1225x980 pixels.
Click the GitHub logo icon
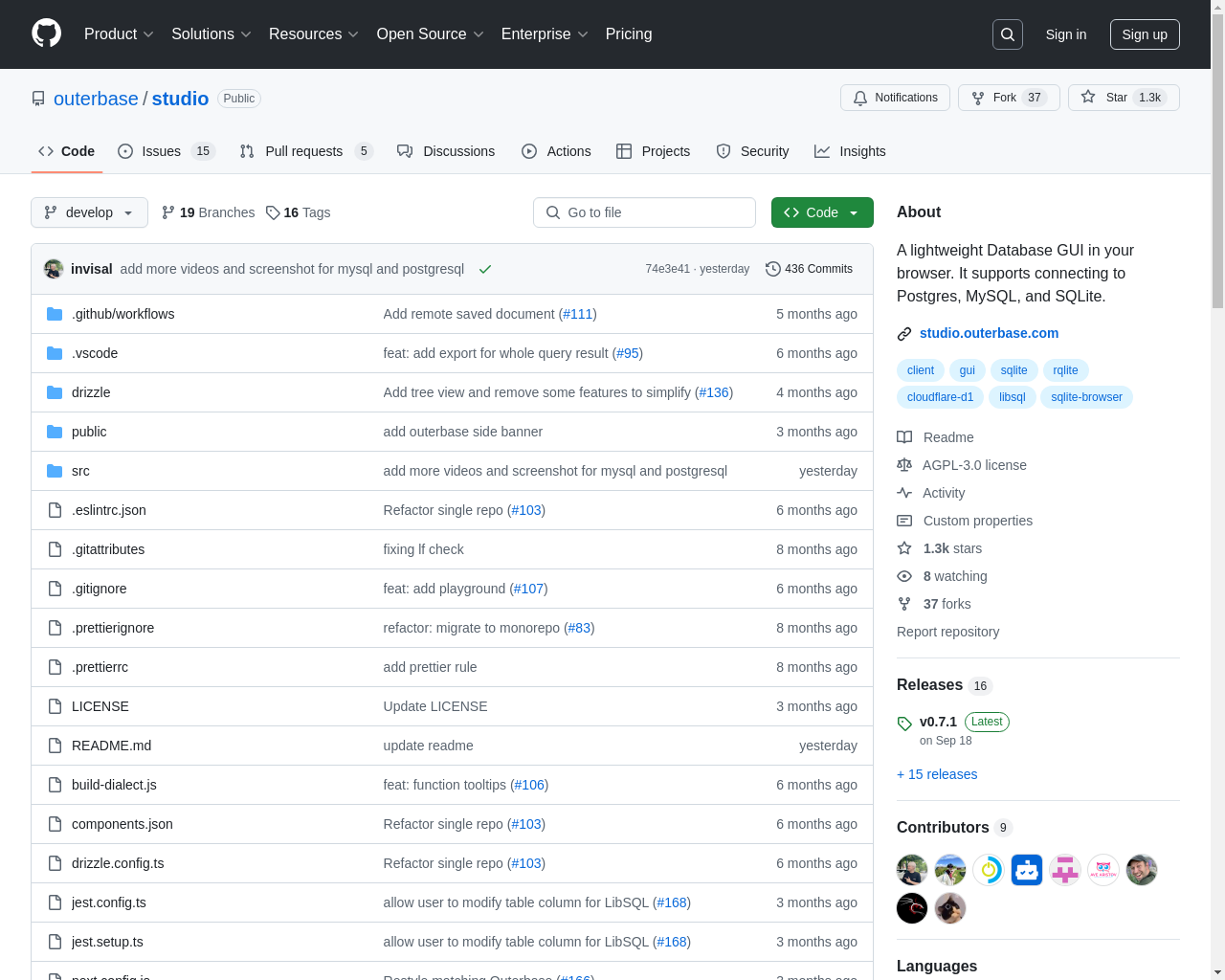[46, 33]
